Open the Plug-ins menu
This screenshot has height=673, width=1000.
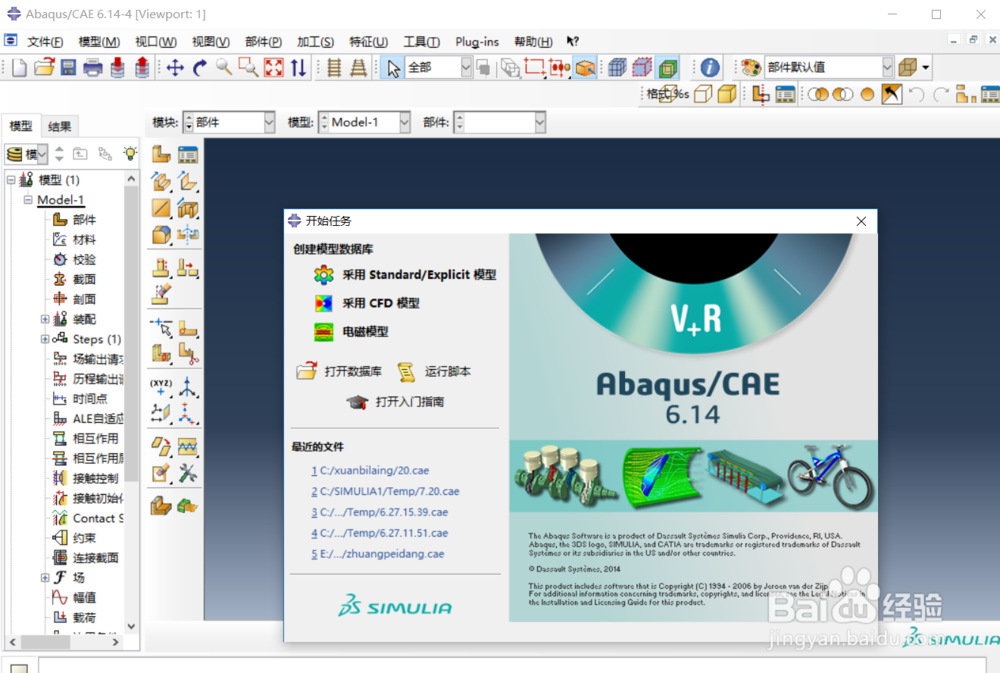[477, 41]
